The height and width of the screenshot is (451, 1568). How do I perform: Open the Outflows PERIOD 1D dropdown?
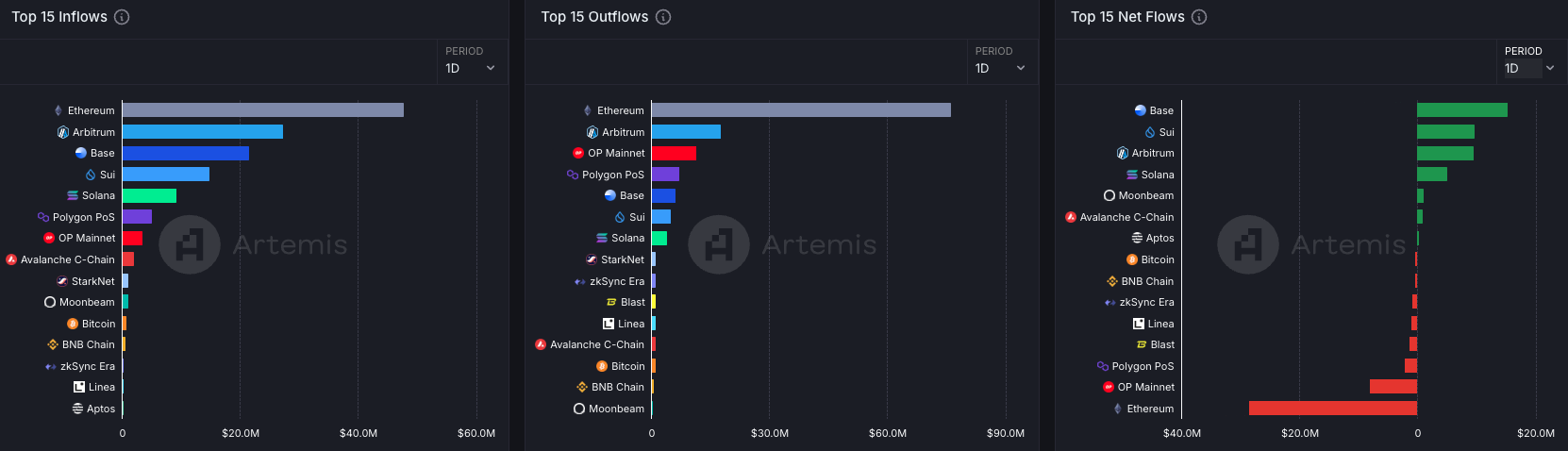(x=1000, y=68)
